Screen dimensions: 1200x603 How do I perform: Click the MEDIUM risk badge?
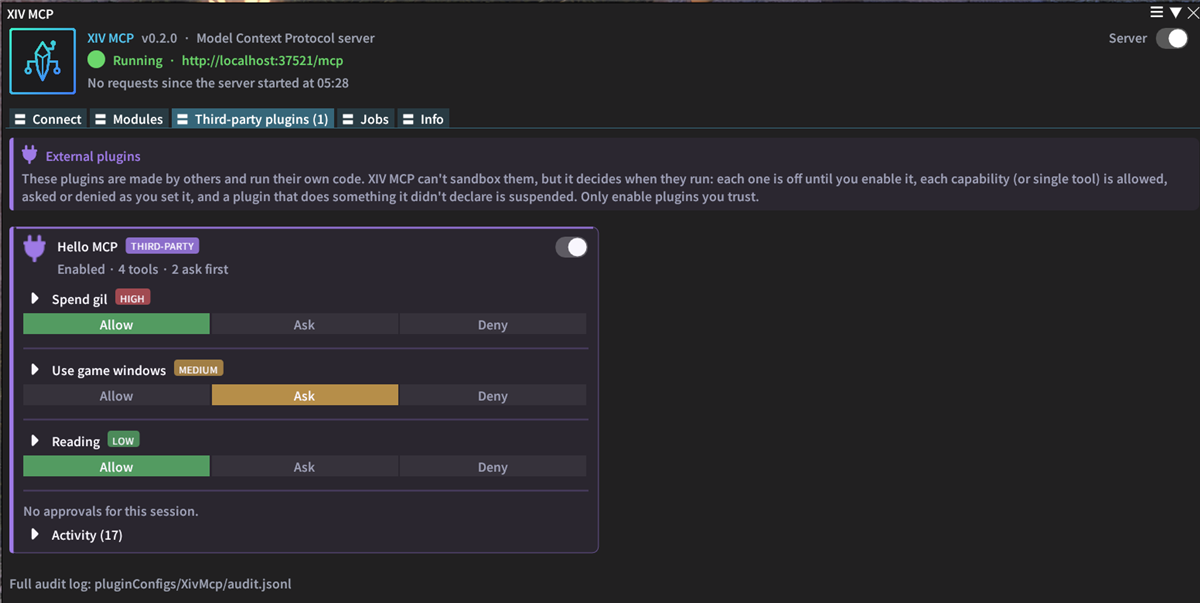pos(198,369)
